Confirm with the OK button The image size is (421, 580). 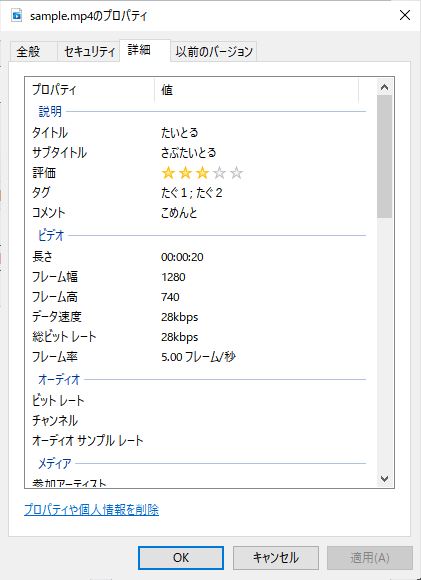[x=181, y=558]
